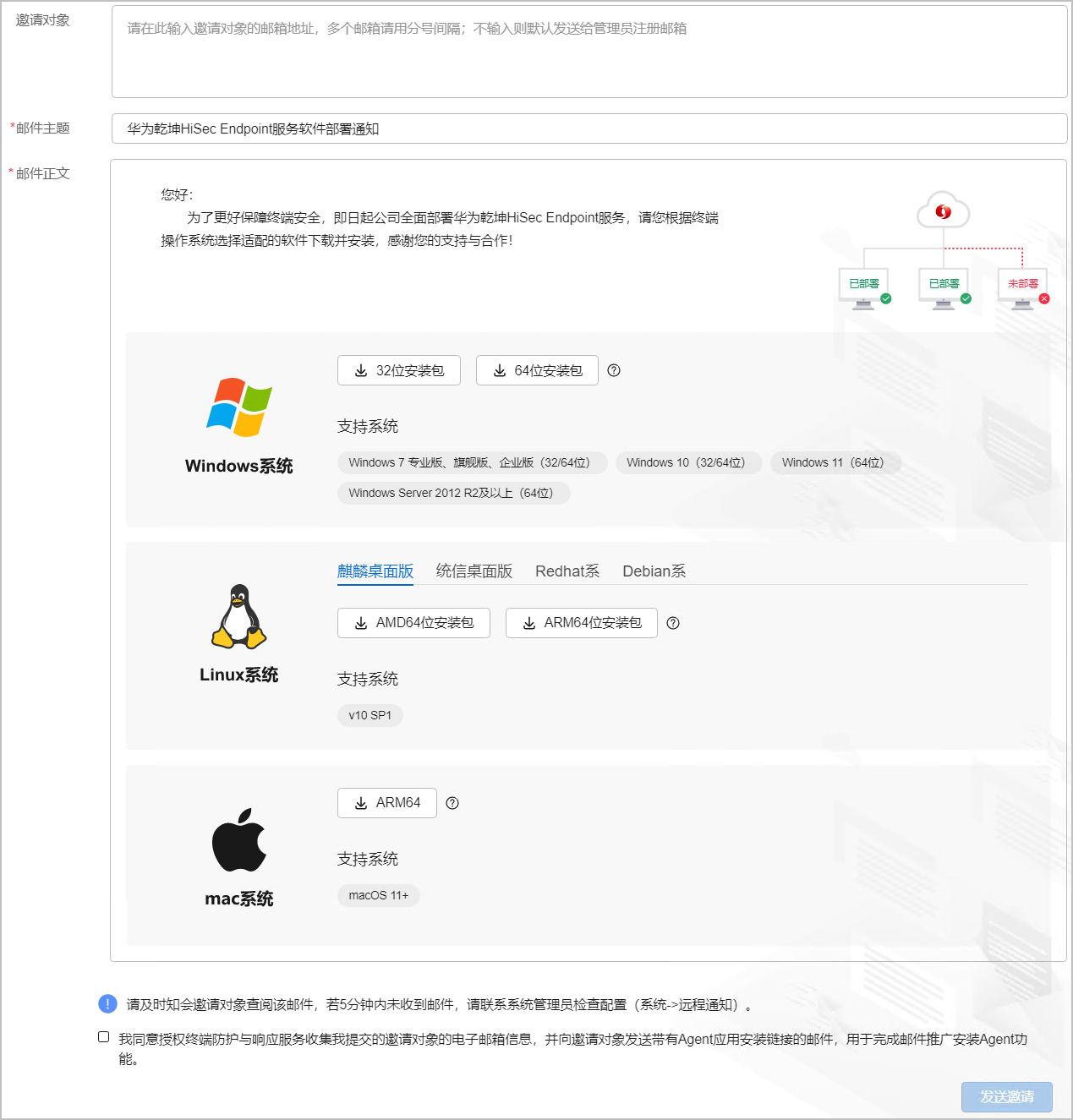Viewport: 1073px width, 1120px height.
Task: Click the 发送邀请 button
Action: pyautogui.click(x=1007, y=1097)
